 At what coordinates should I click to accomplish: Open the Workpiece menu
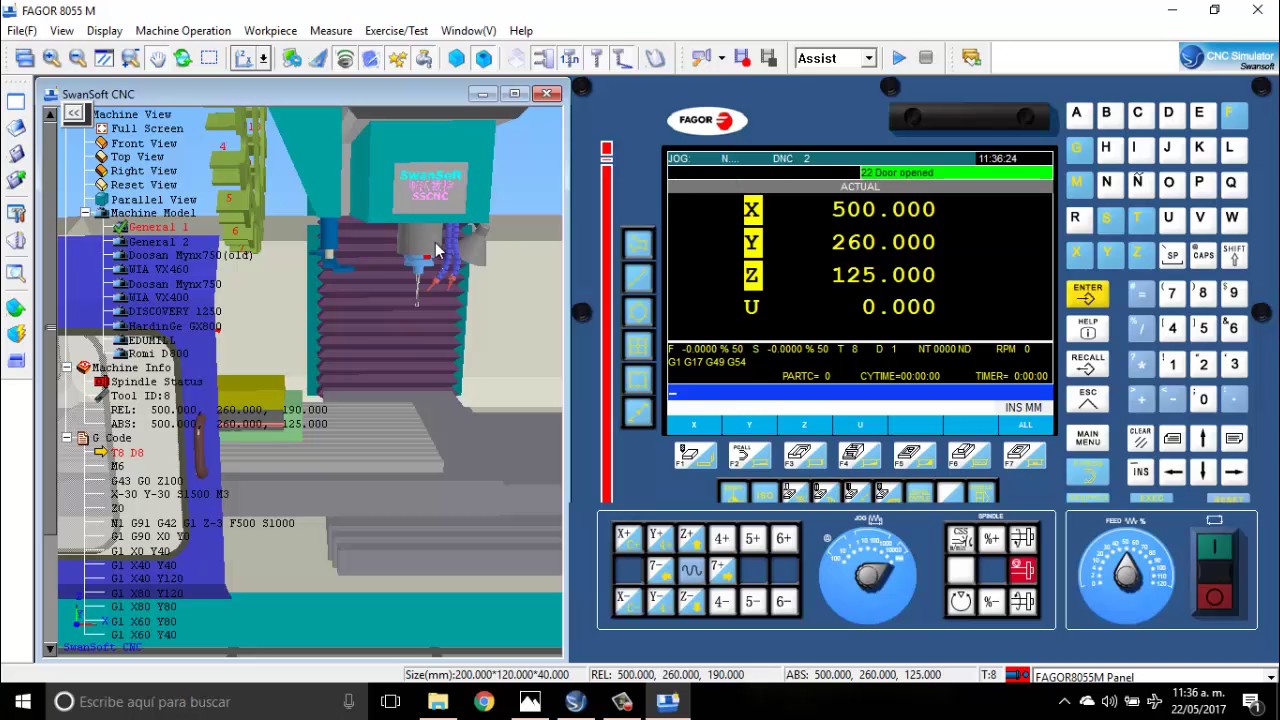(x=270, y=31)
